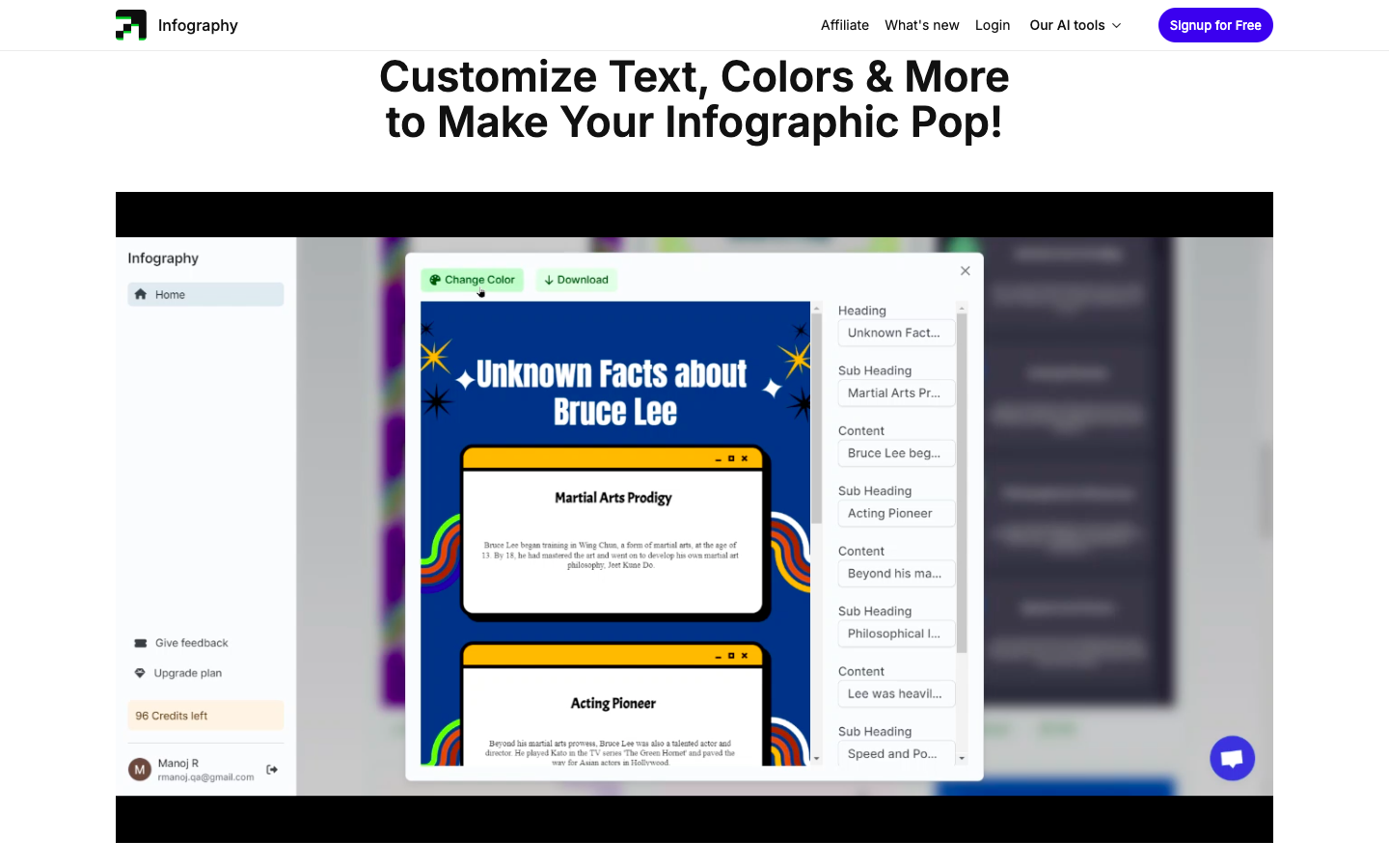Click the Give feedback icon
Viewport: 1389px width, 868px height.
click(141, 643)
